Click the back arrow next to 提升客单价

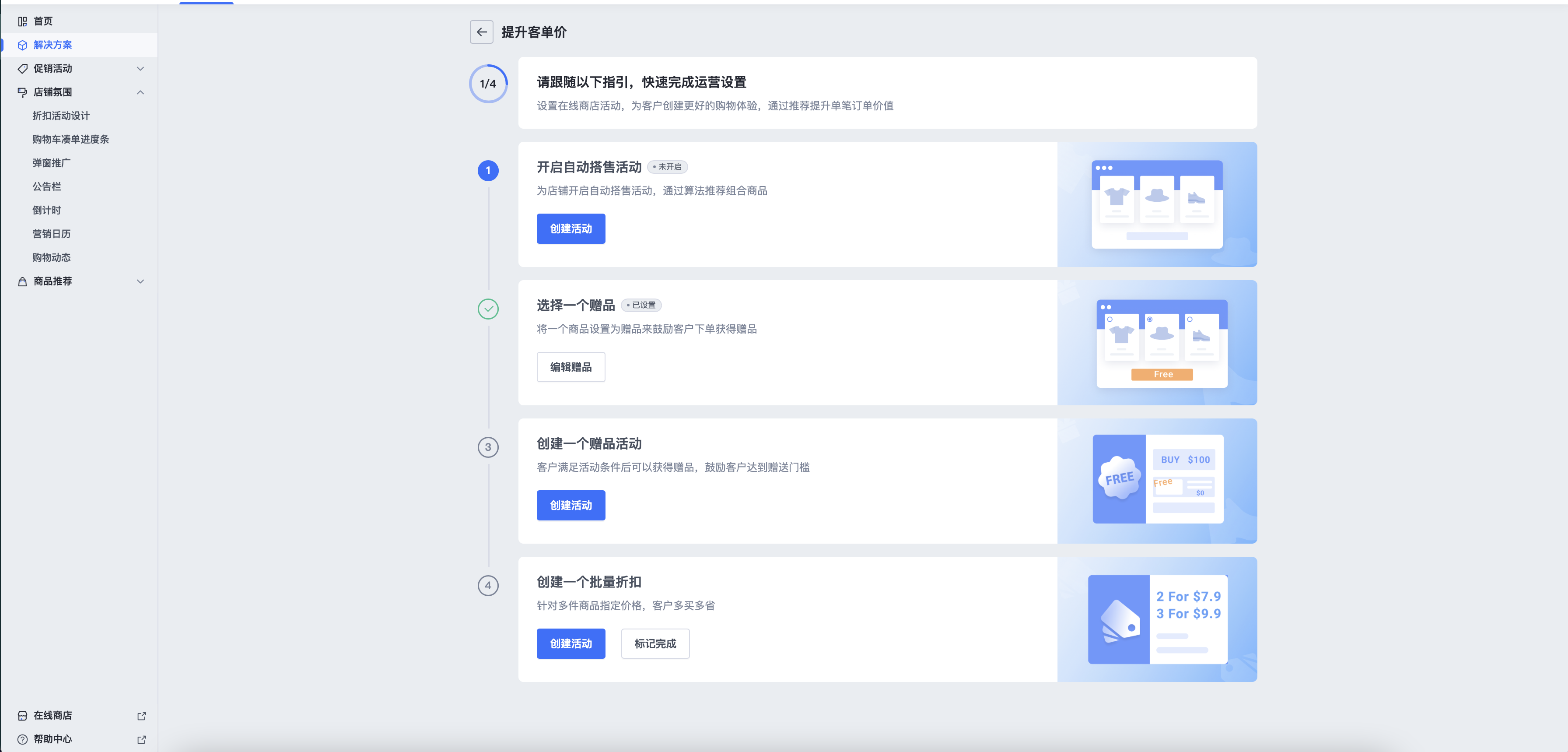click(x=482, y=32)
